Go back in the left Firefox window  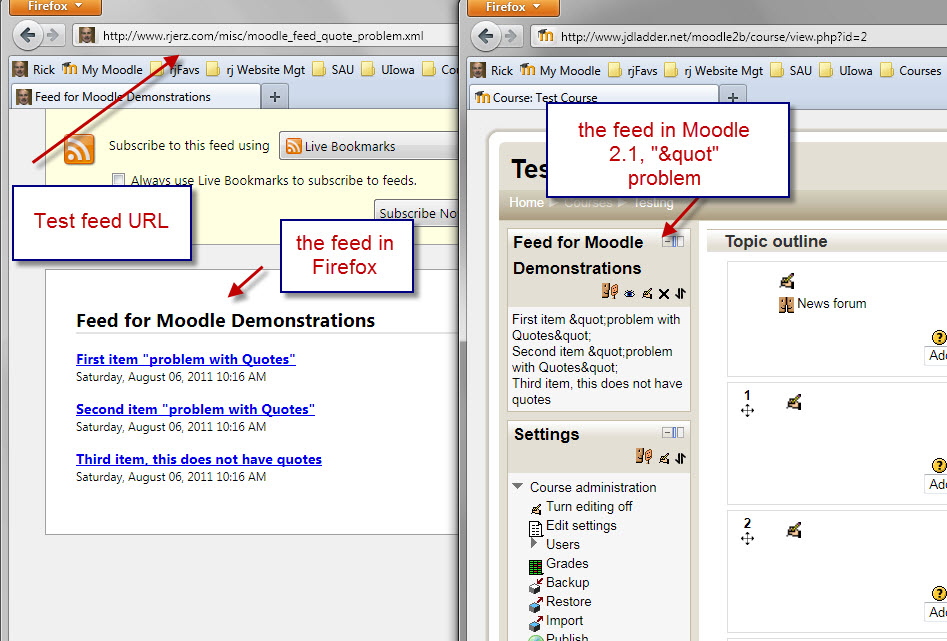pos(28,35)
